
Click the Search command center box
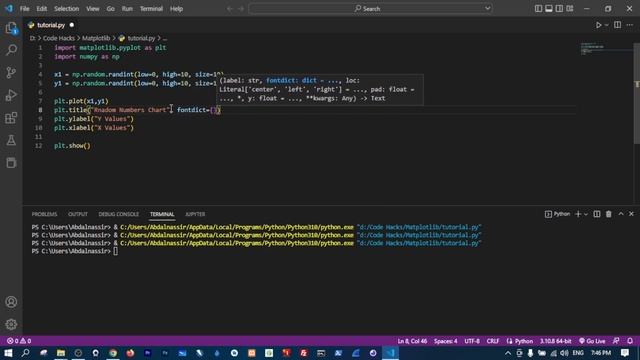point(366,9)
